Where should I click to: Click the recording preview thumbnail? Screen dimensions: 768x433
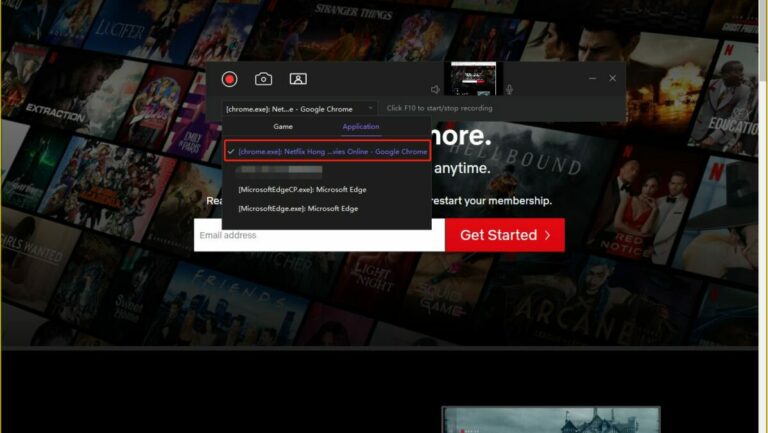(472, 79)
